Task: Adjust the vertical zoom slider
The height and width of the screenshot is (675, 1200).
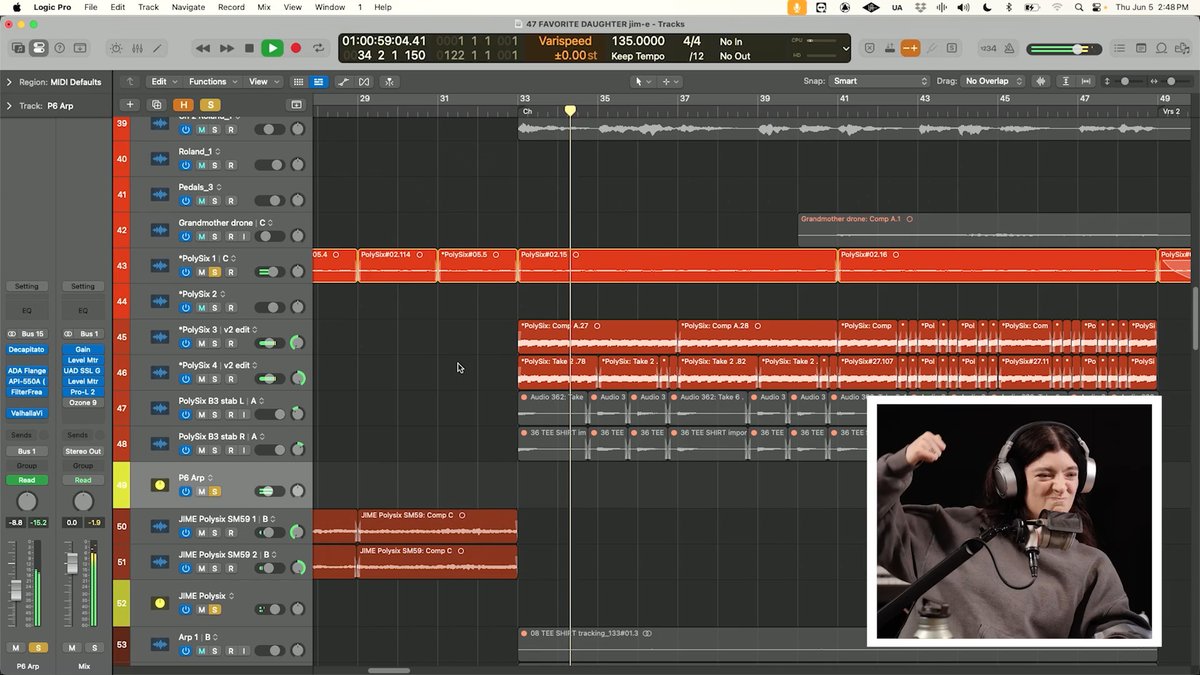Action: click(1129, 82)
